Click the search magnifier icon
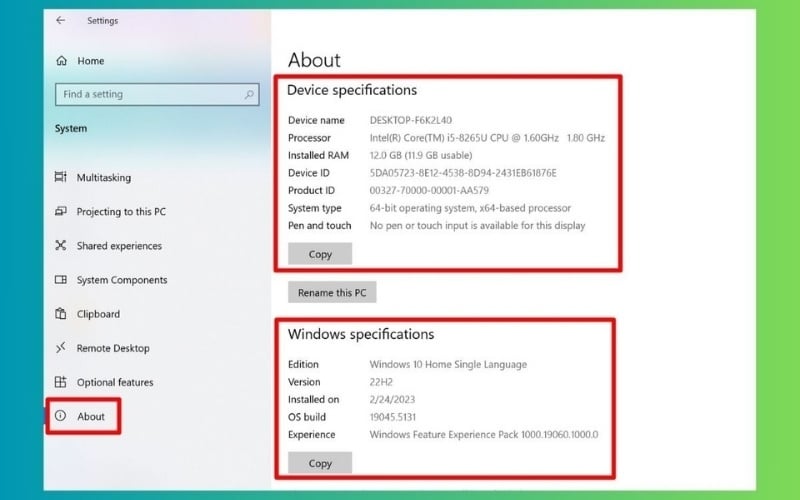Screen dimensions: 800x500 249,94
